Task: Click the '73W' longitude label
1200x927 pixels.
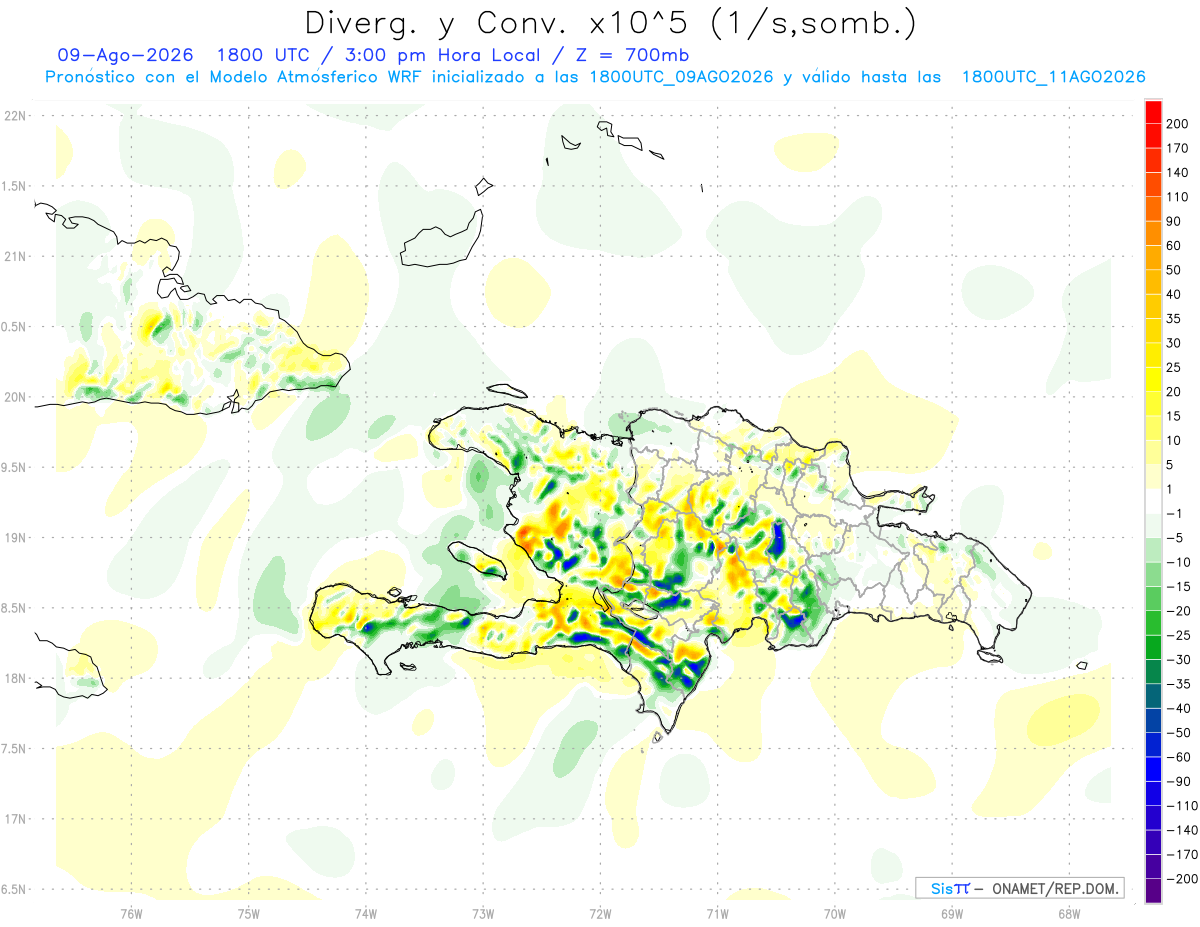Action: tap(483, 914)
